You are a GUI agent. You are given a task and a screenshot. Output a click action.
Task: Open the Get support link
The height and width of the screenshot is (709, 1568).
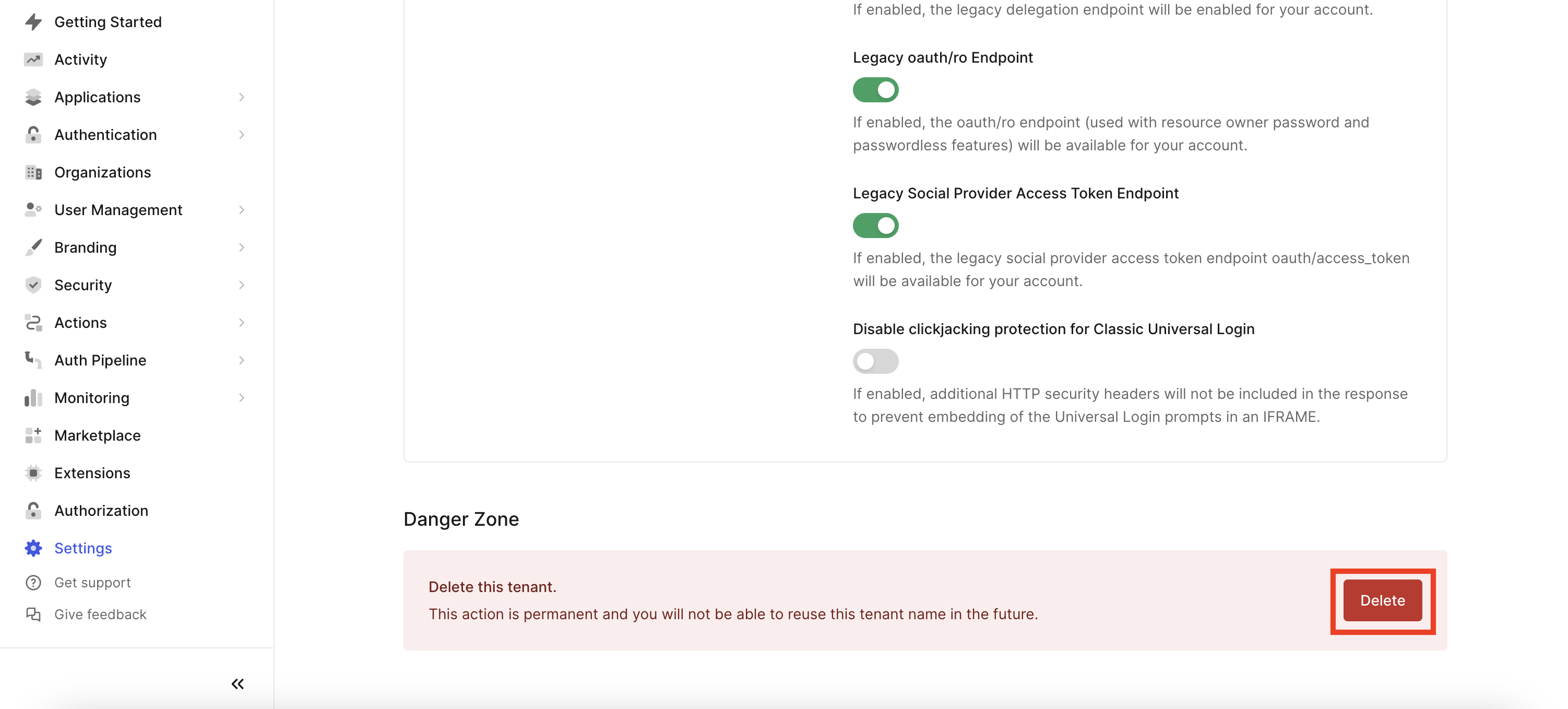(92, 583)
